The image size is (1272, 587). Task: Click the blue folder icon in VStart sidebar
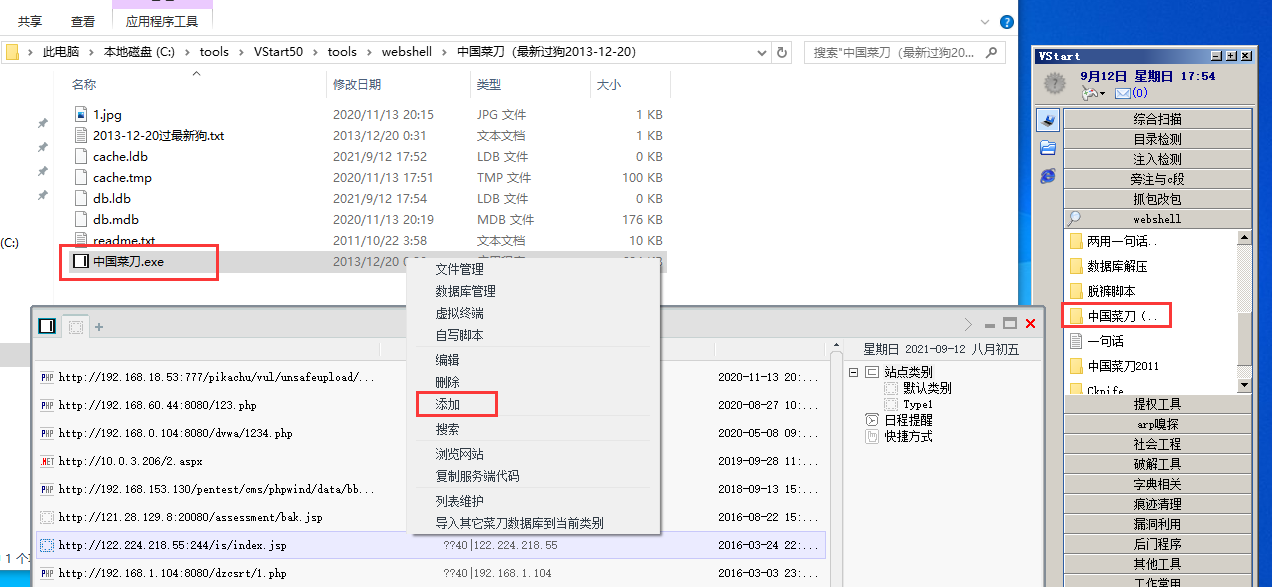pyautogui.click(x=1047, y=148)
